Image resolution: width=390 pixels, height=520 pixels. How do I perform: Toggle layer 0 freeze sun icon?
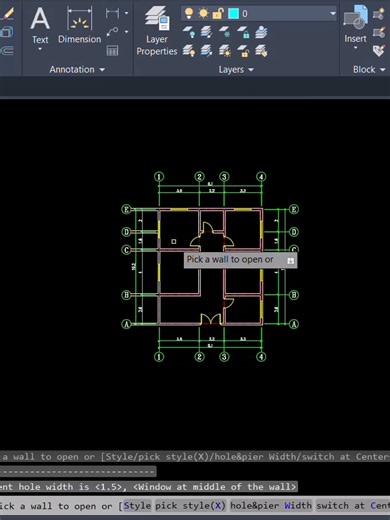click(203, 13)
